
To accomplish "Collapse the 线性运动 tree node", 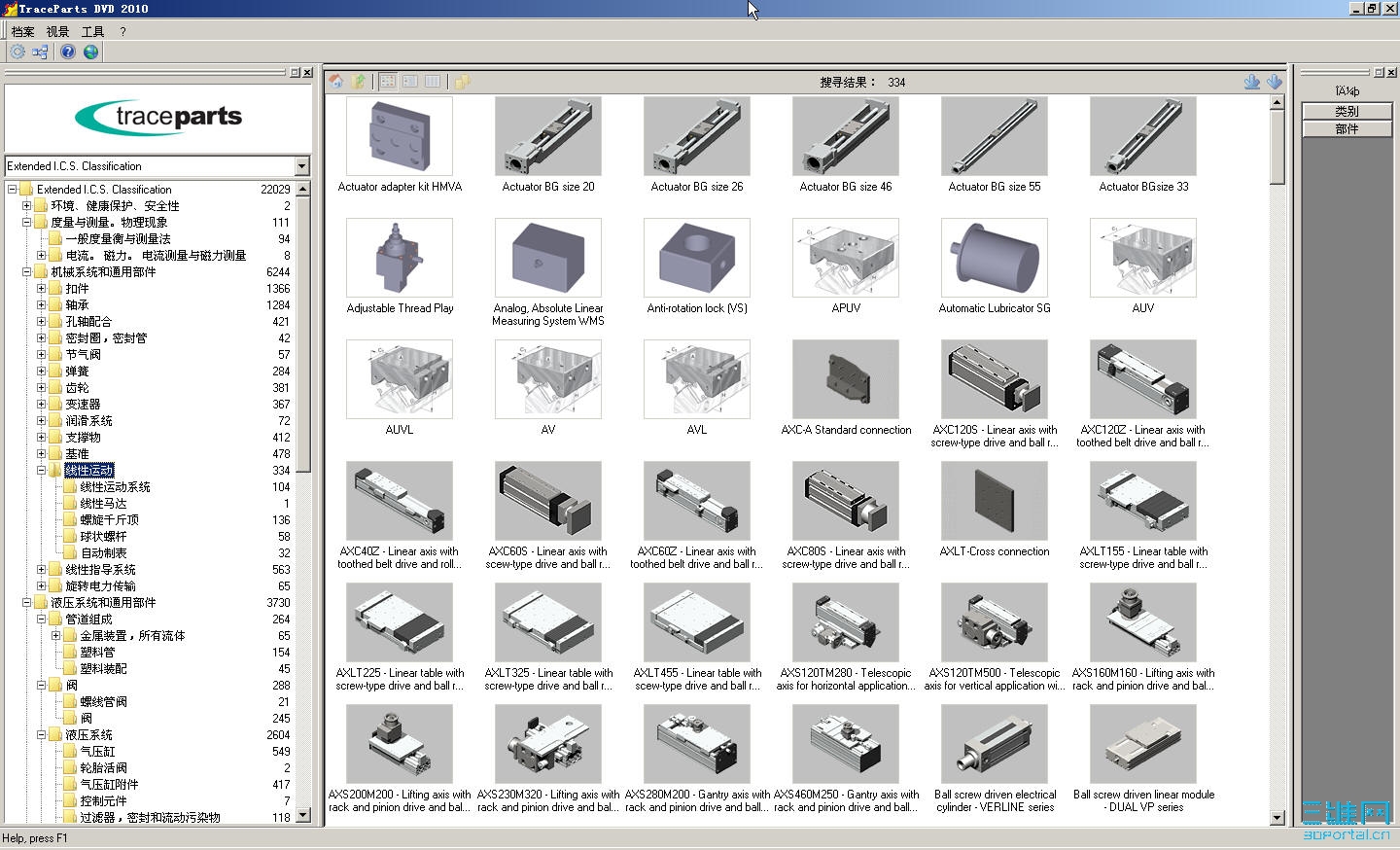I will coord(42,471).
